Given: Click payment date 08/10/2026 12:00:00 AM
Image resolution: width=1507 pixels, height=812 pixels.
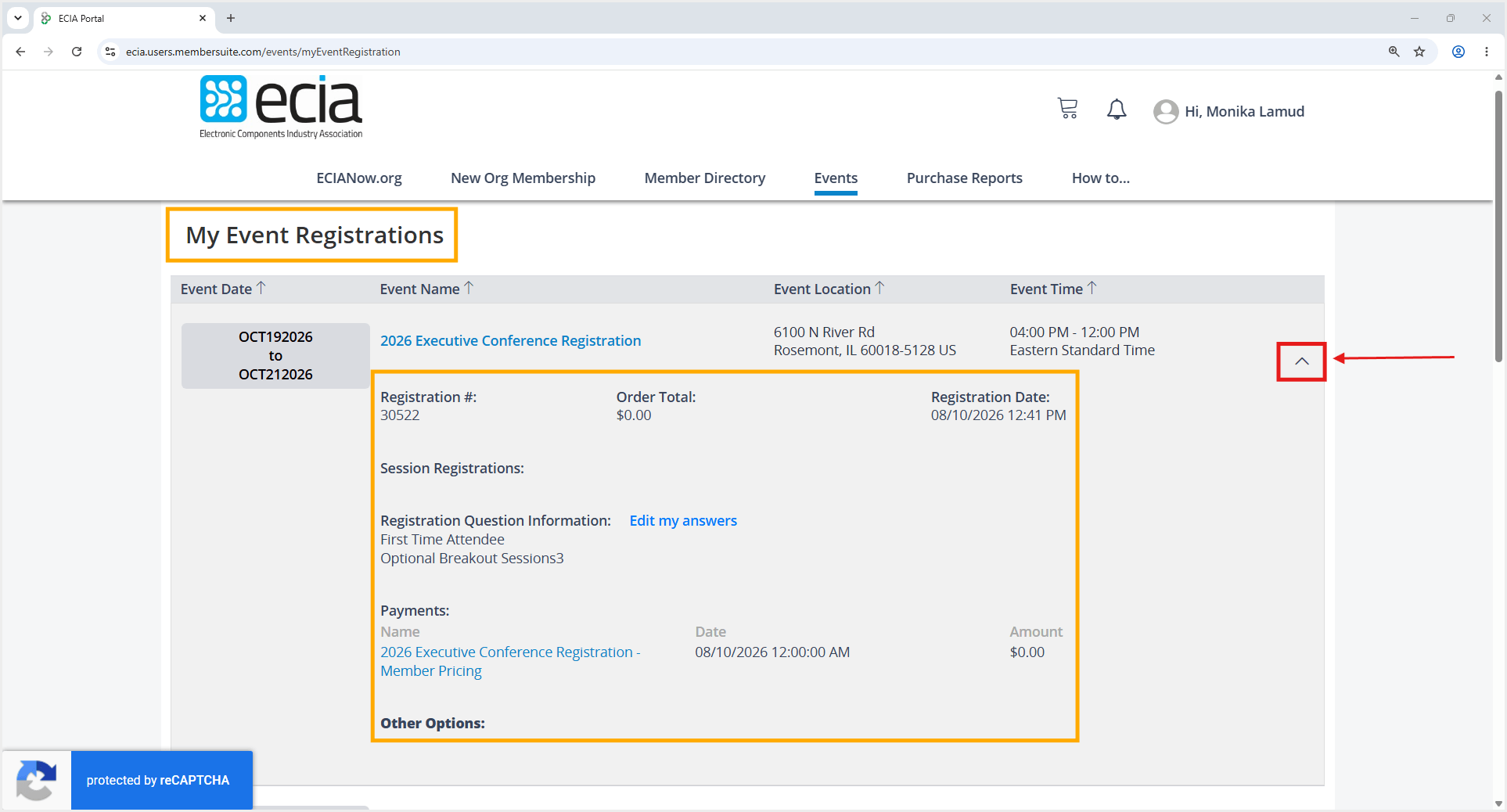Looking at the screenshot, I should coord(772,652).
